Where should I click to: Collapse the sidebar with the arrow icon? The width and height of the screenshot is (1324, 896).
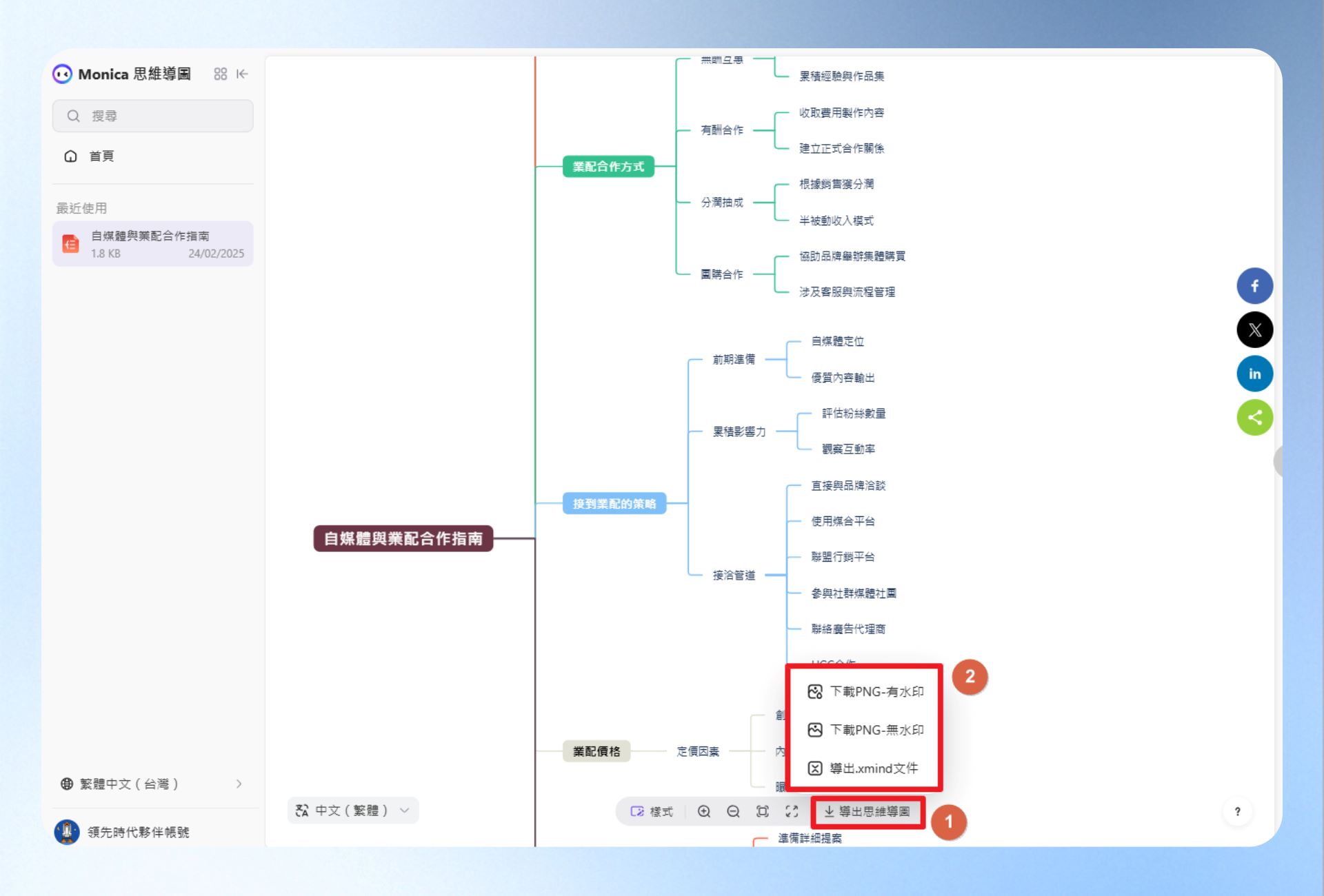coord(242,74)
